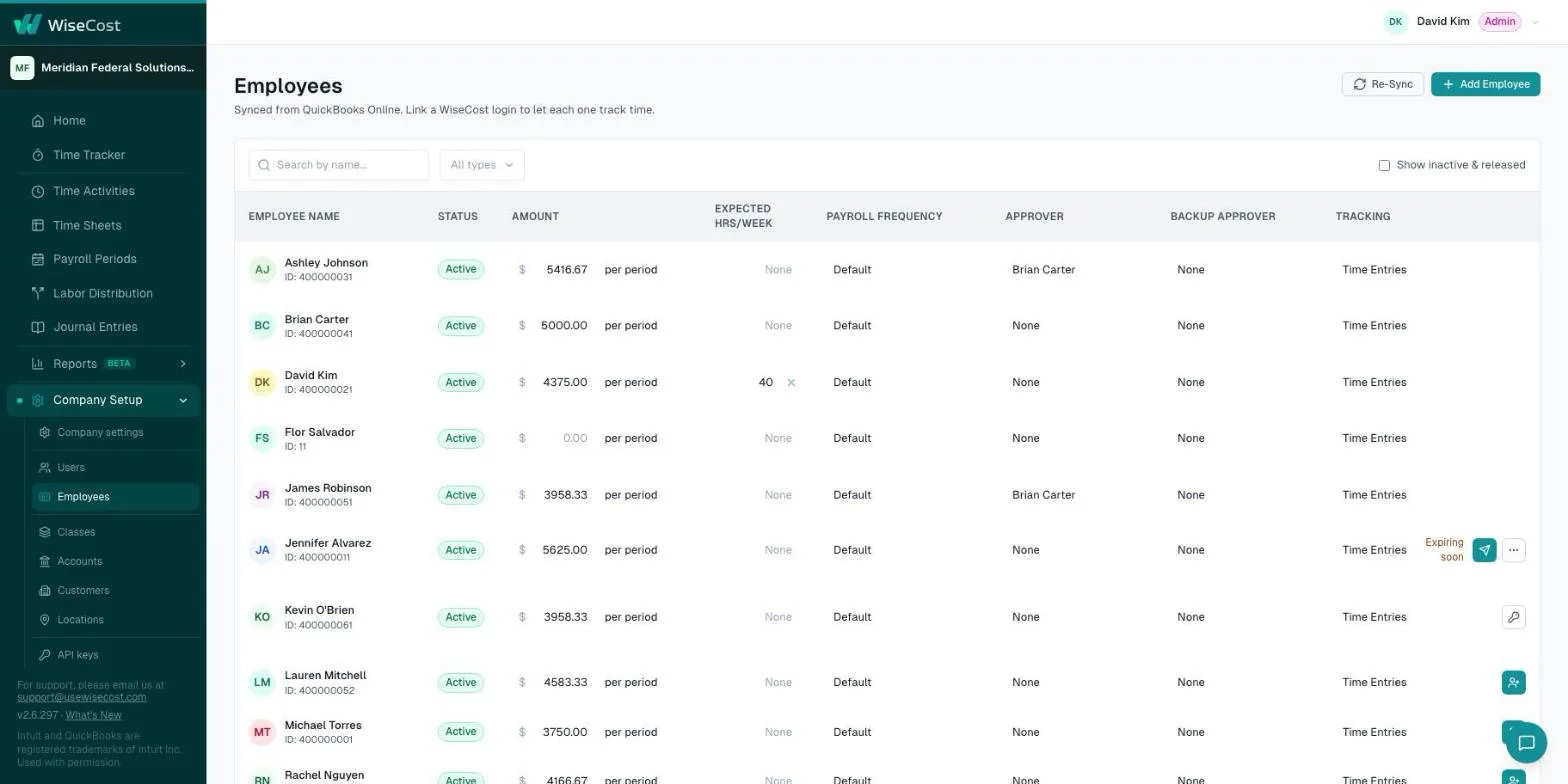
Task: Click the DK avatar in the top bar
Action: [x=1395, y=22]
